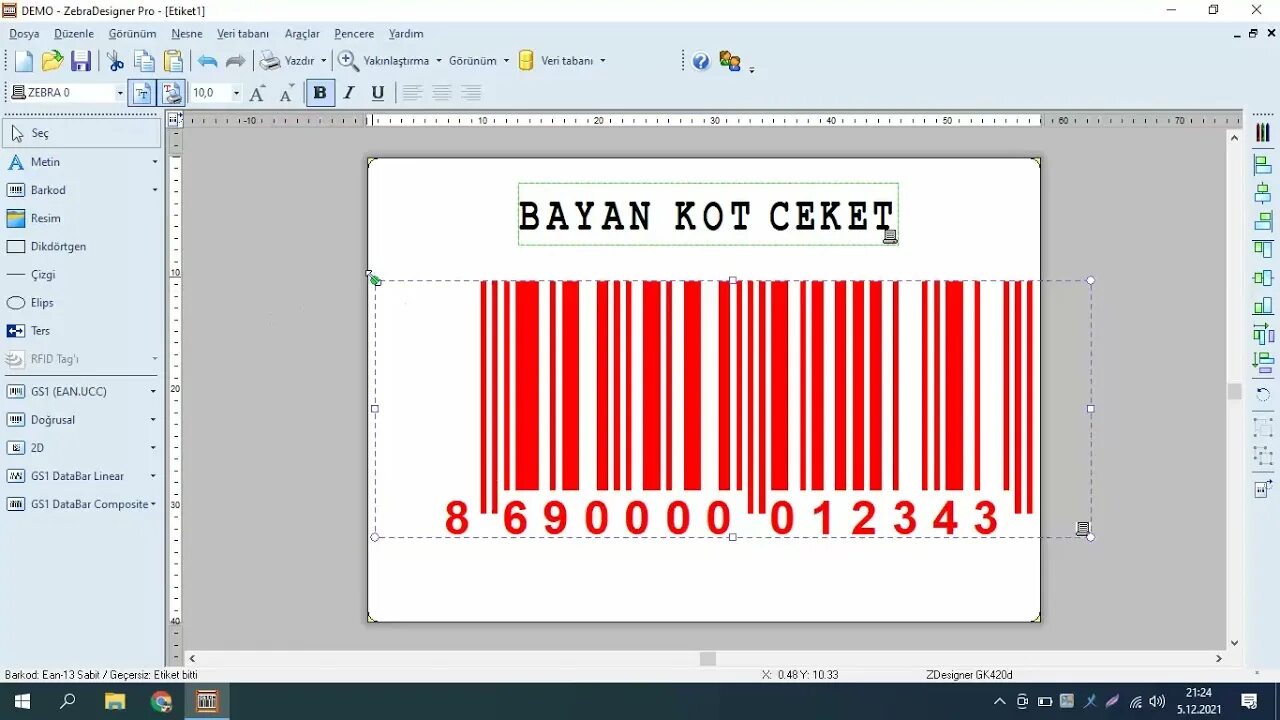Rotate the object with the rotate icon
This screenshot has height=720, width=1280.
1263,394
